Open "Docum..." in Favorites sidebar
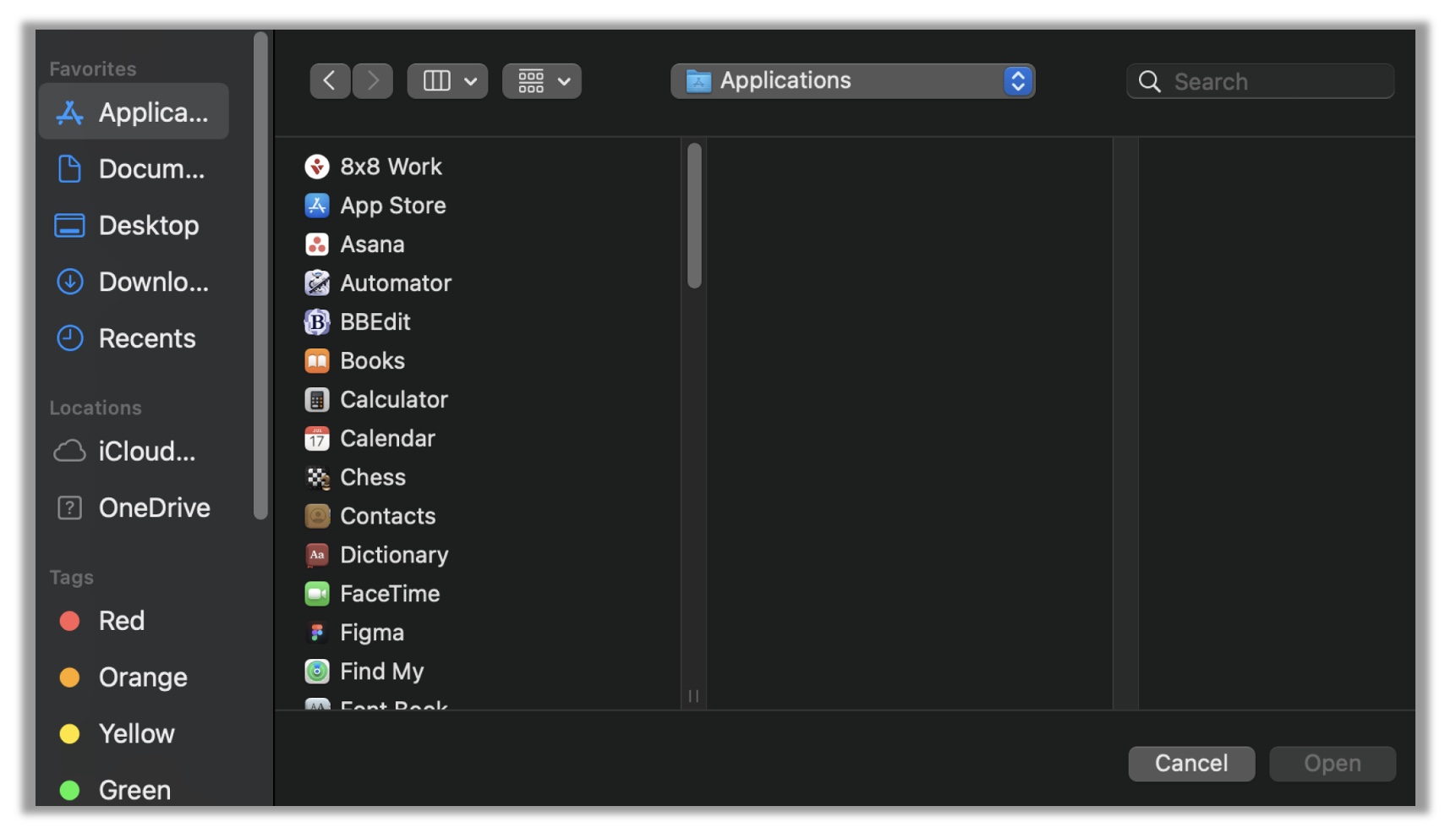Screen dimensions: 1456x839 coord(152,169)
